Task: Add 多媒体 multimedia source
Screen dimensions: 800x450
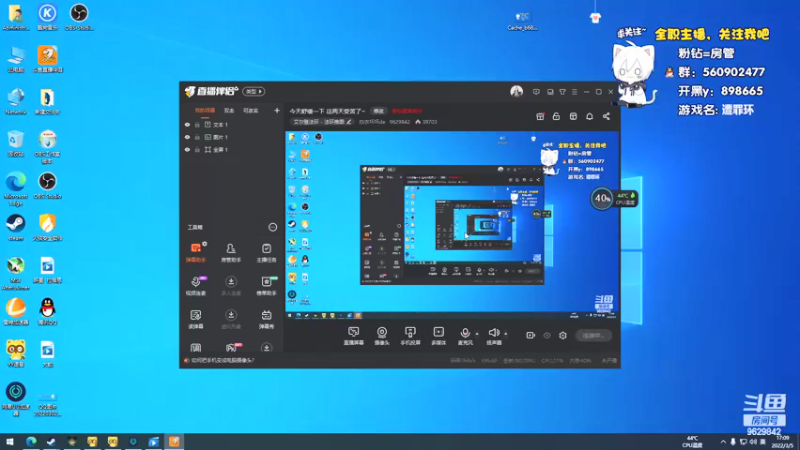Action: click(438, 336)
